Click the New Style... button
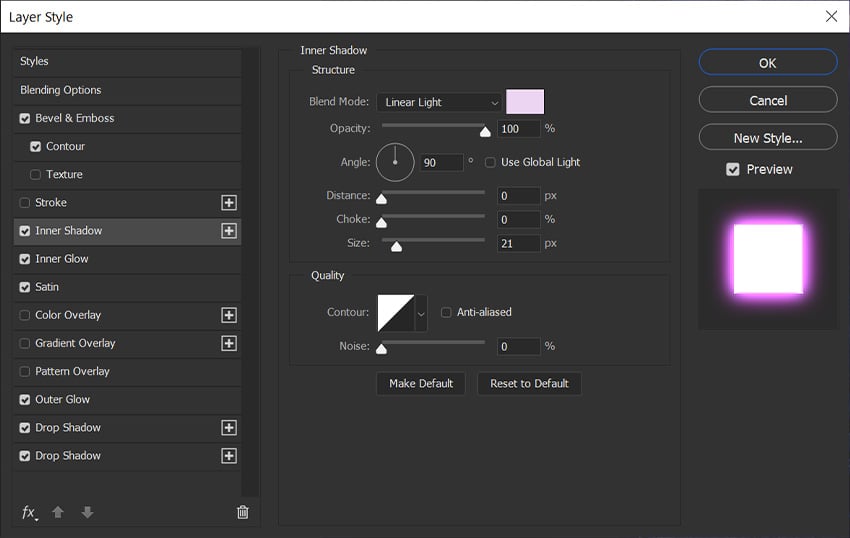This screenshot has width=850, height=538. (767, 138)
